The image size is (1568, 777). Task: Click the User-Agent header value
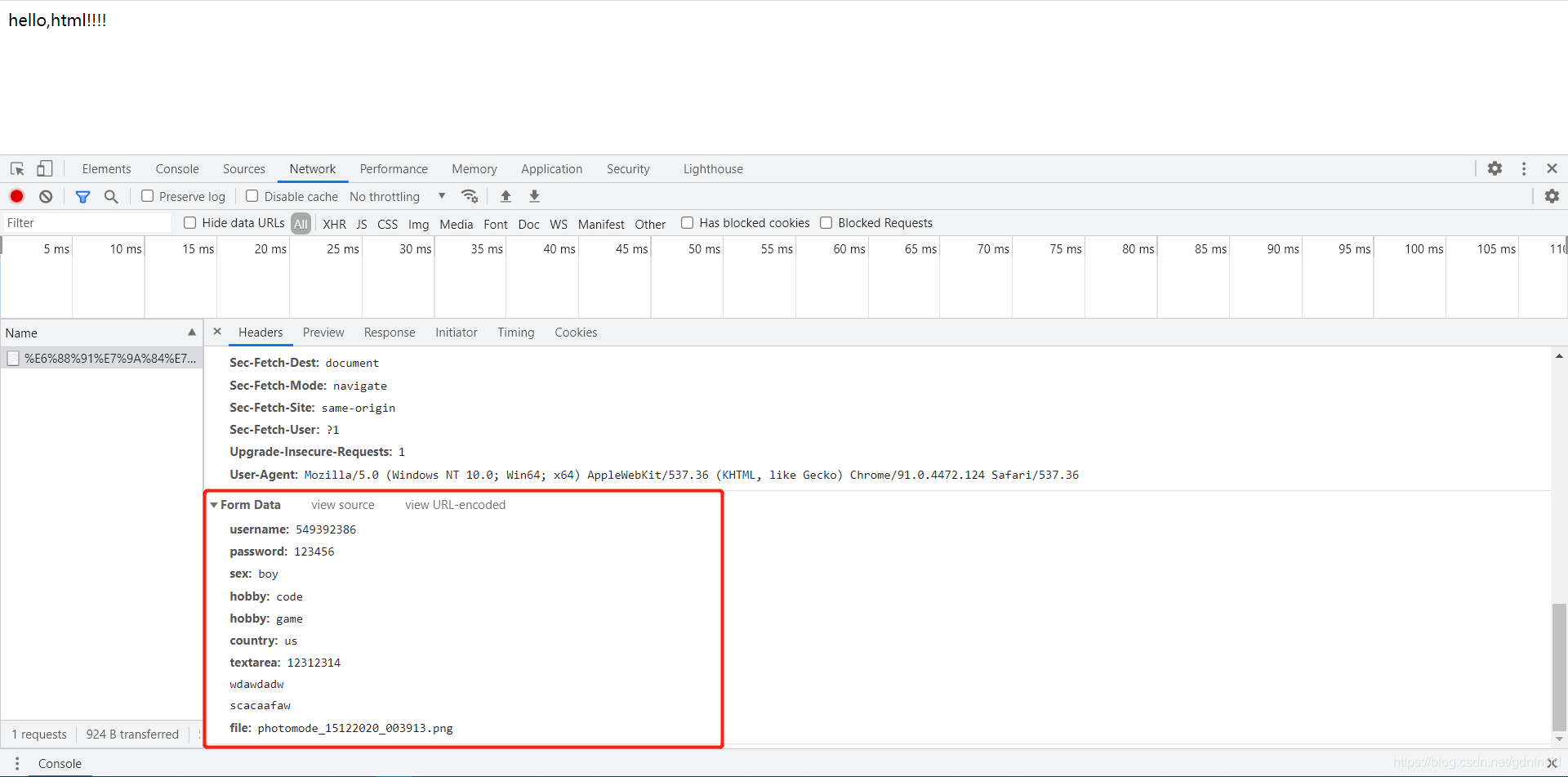[x=692, y=475]
